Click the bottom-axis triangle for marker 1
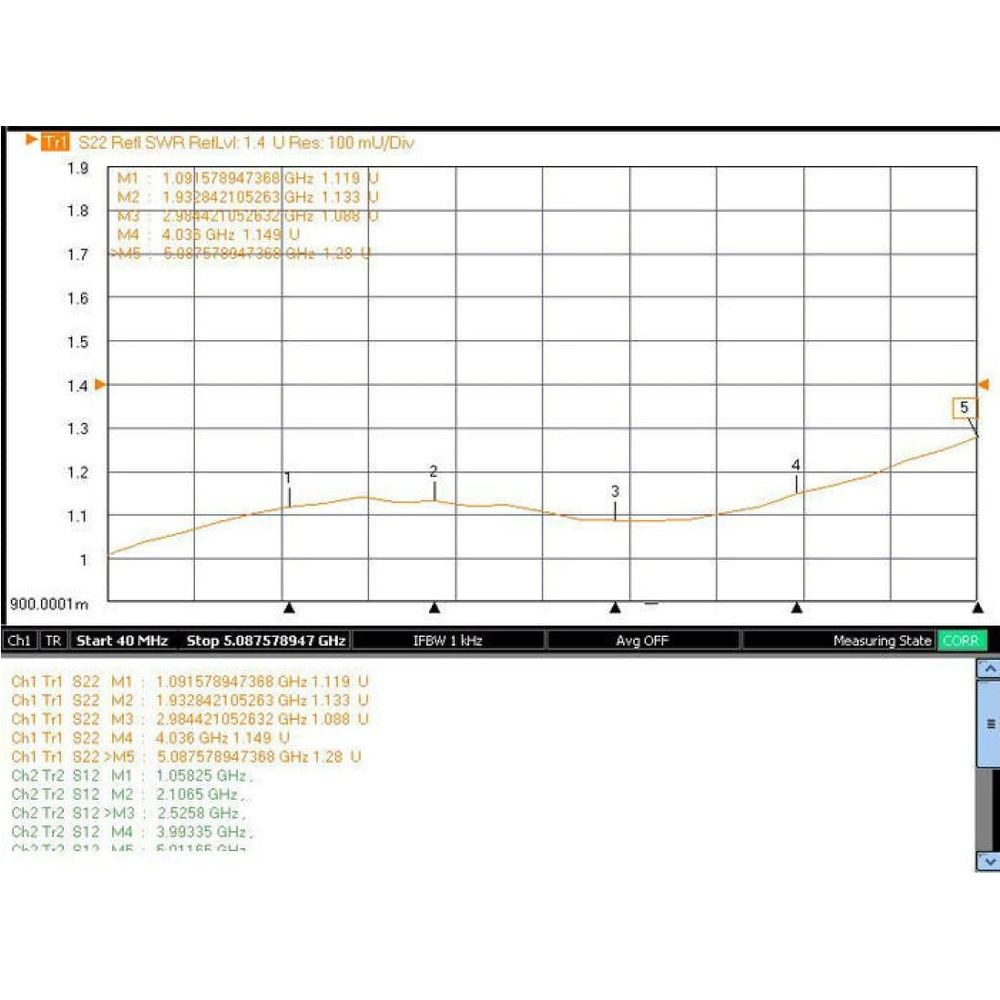1000x1000 pixels. click(x=289, y=608)
